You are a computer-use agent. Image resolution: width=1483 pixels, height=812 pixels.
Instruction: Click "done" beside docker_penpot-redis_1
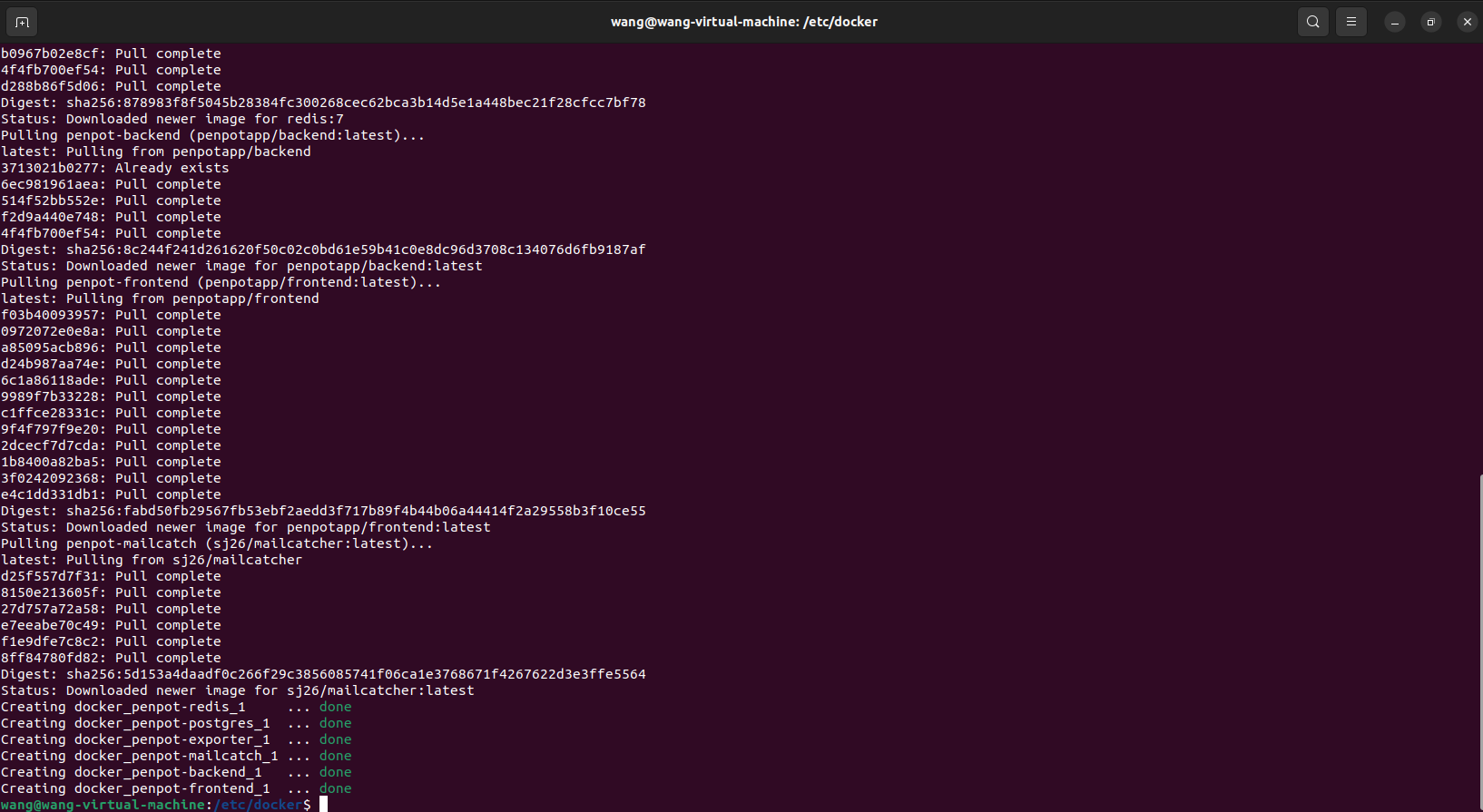pyautogui.click(x=335, y=707)
